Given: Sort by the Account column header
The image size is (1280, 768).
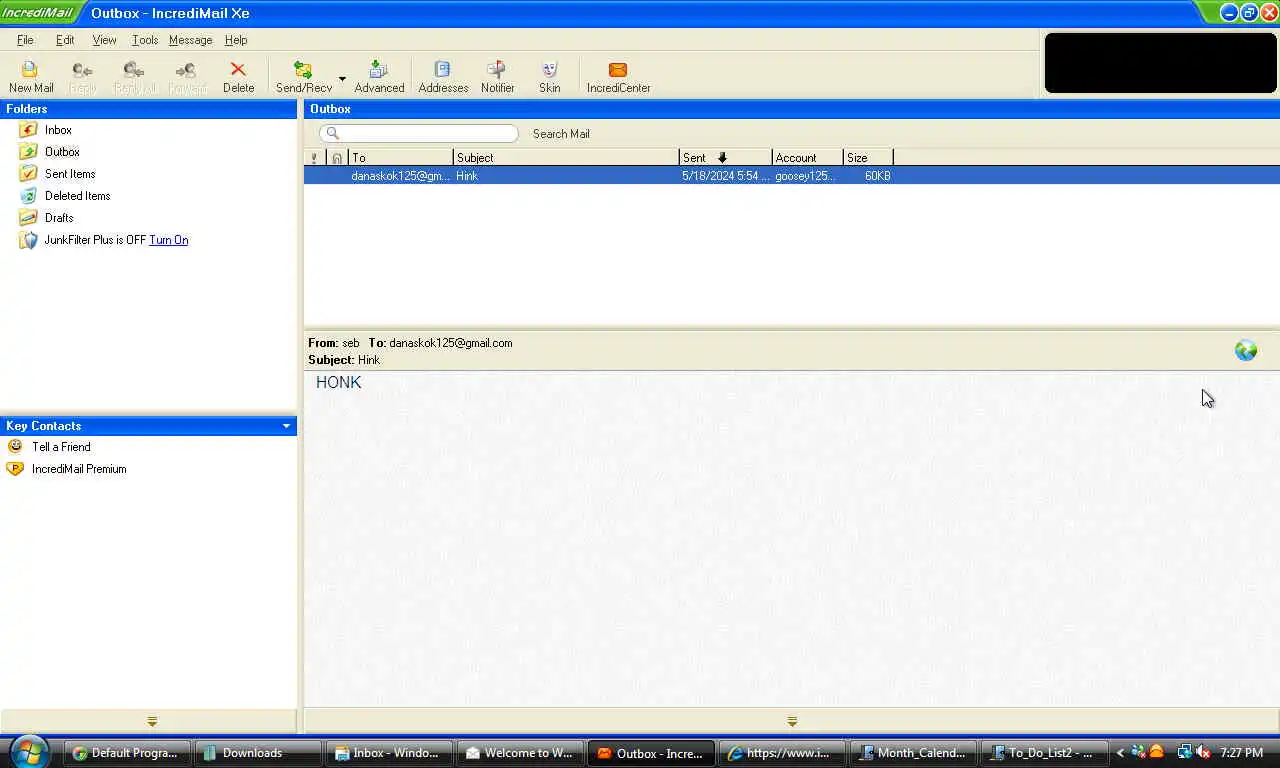Looking at the screenshot, I should pyautogui.click(x=807, y=158).
